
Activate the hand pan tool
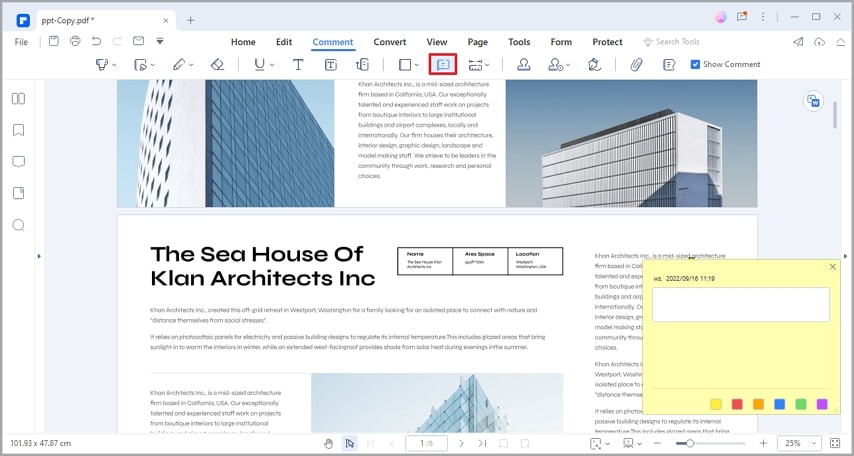[328, 443]
